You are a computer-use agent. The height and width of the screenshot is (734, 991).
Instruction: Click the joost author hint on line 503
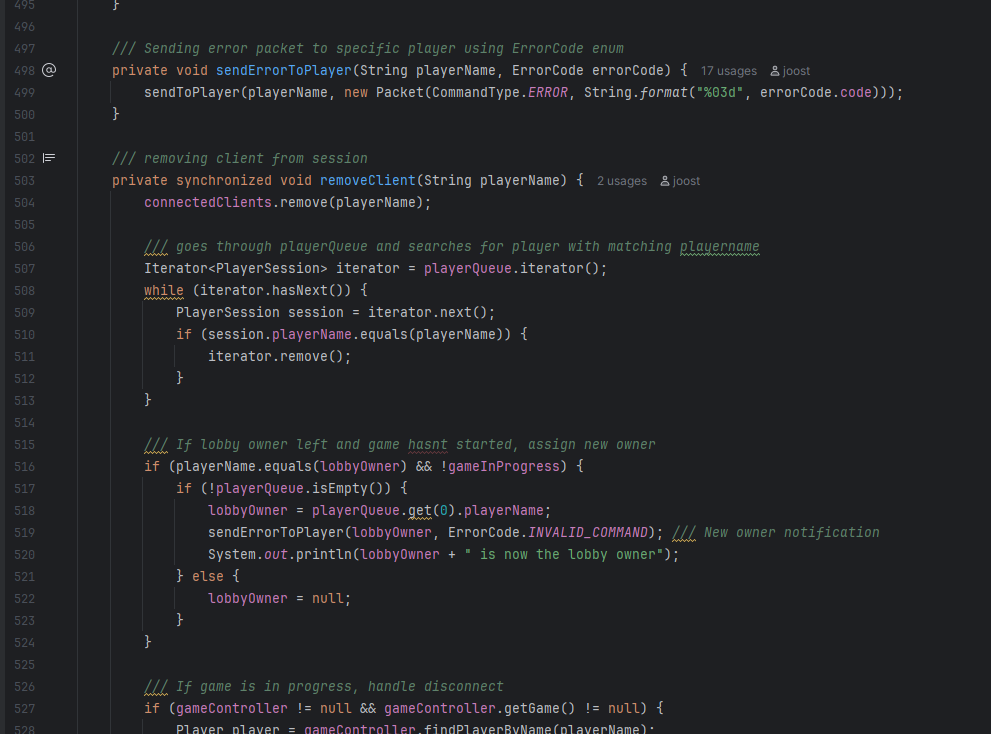[x=686, y=181]
